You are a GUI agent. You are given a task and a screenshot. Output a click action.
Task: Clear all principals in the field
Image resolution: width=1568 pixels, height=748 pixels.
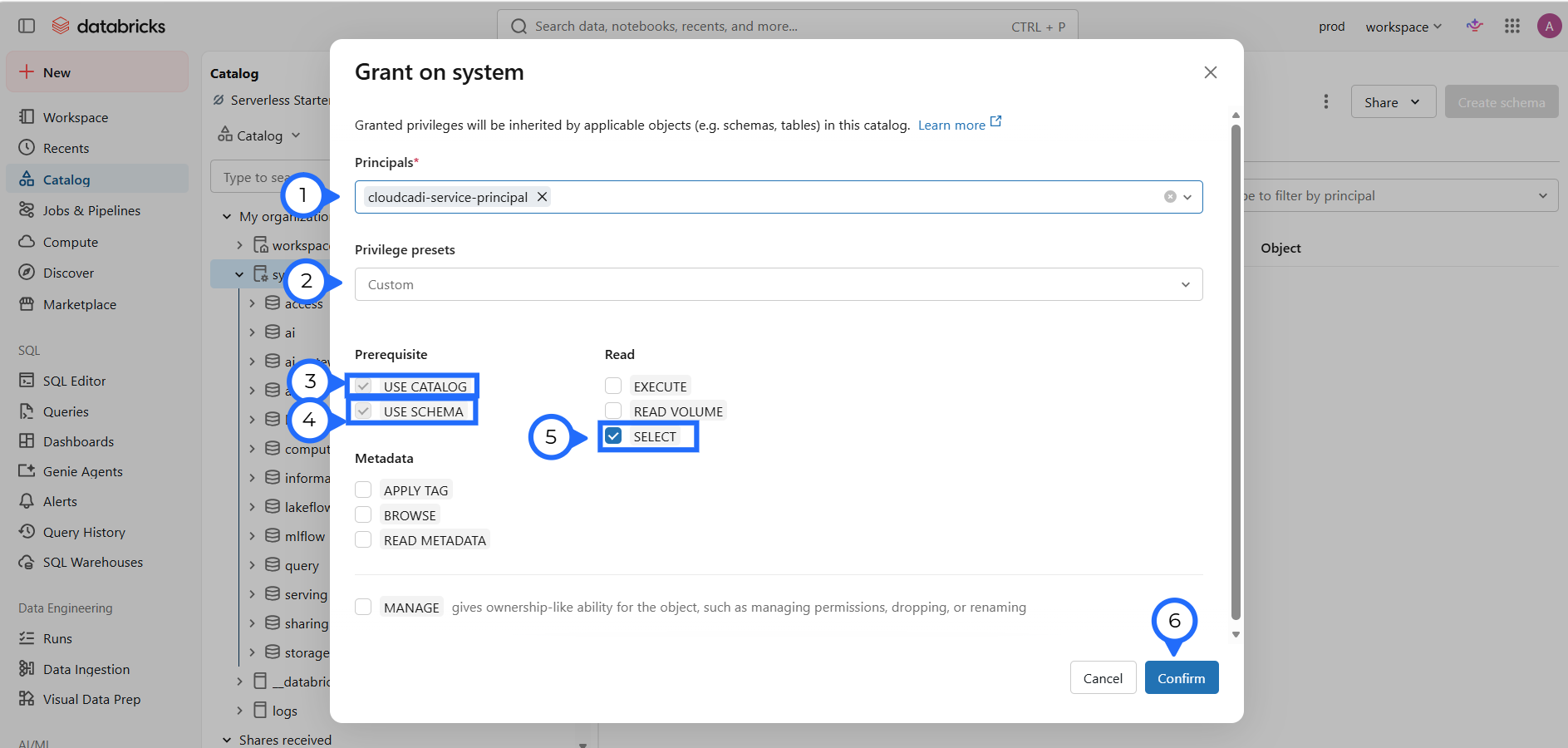[x=1170, y=197]
